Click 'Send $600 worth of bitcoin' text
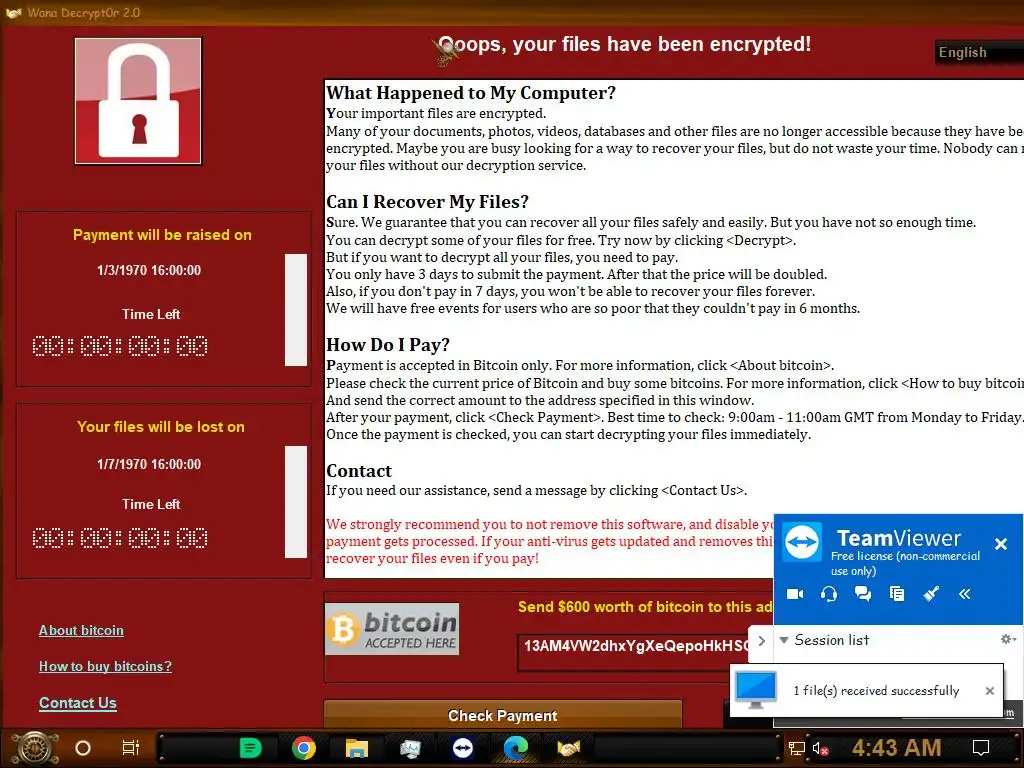Viewport: 1024px width, 768px height. click(645, 607)
